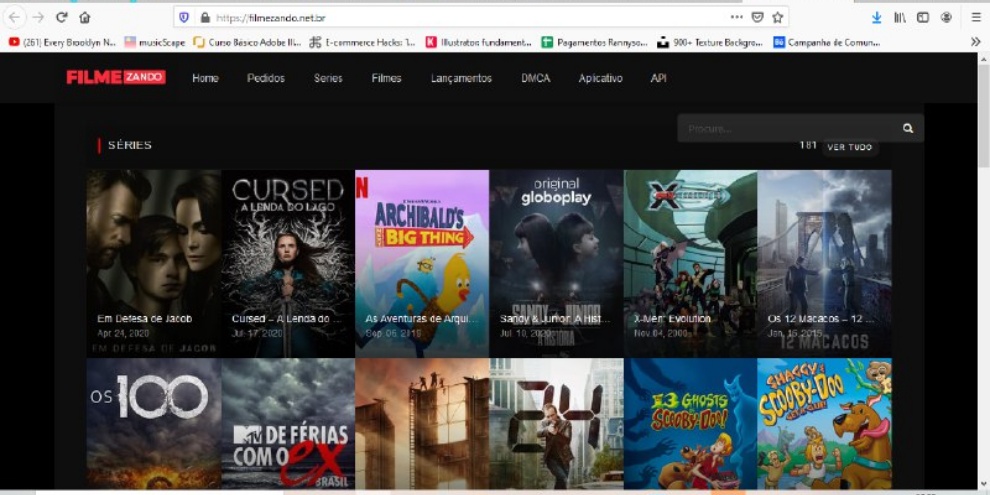Expand the bookmarks overflow chevron
Viewport: 990px width, 495px height.
coord(976,42)
